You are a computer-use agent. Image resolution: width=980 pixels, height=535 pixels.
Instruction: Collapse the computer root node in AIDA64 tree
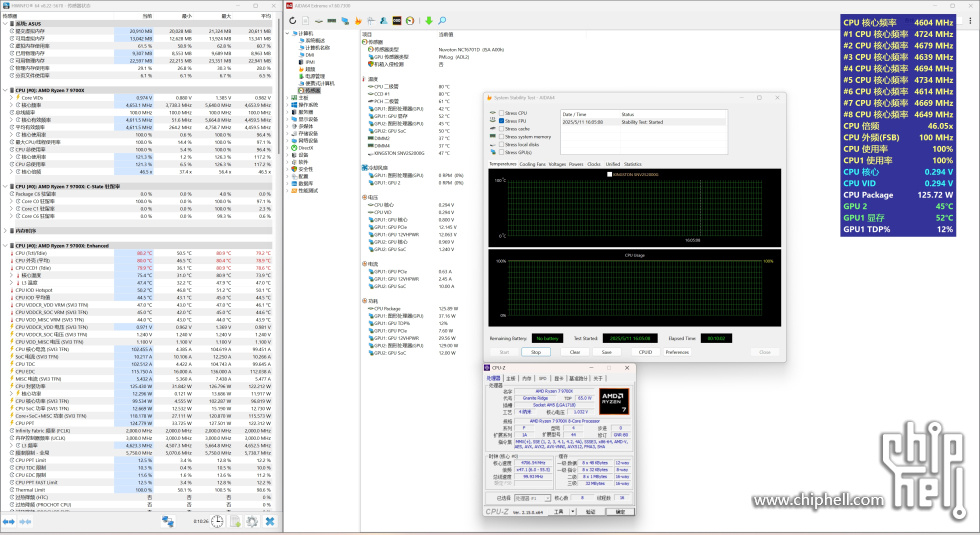tap(288, 33)
